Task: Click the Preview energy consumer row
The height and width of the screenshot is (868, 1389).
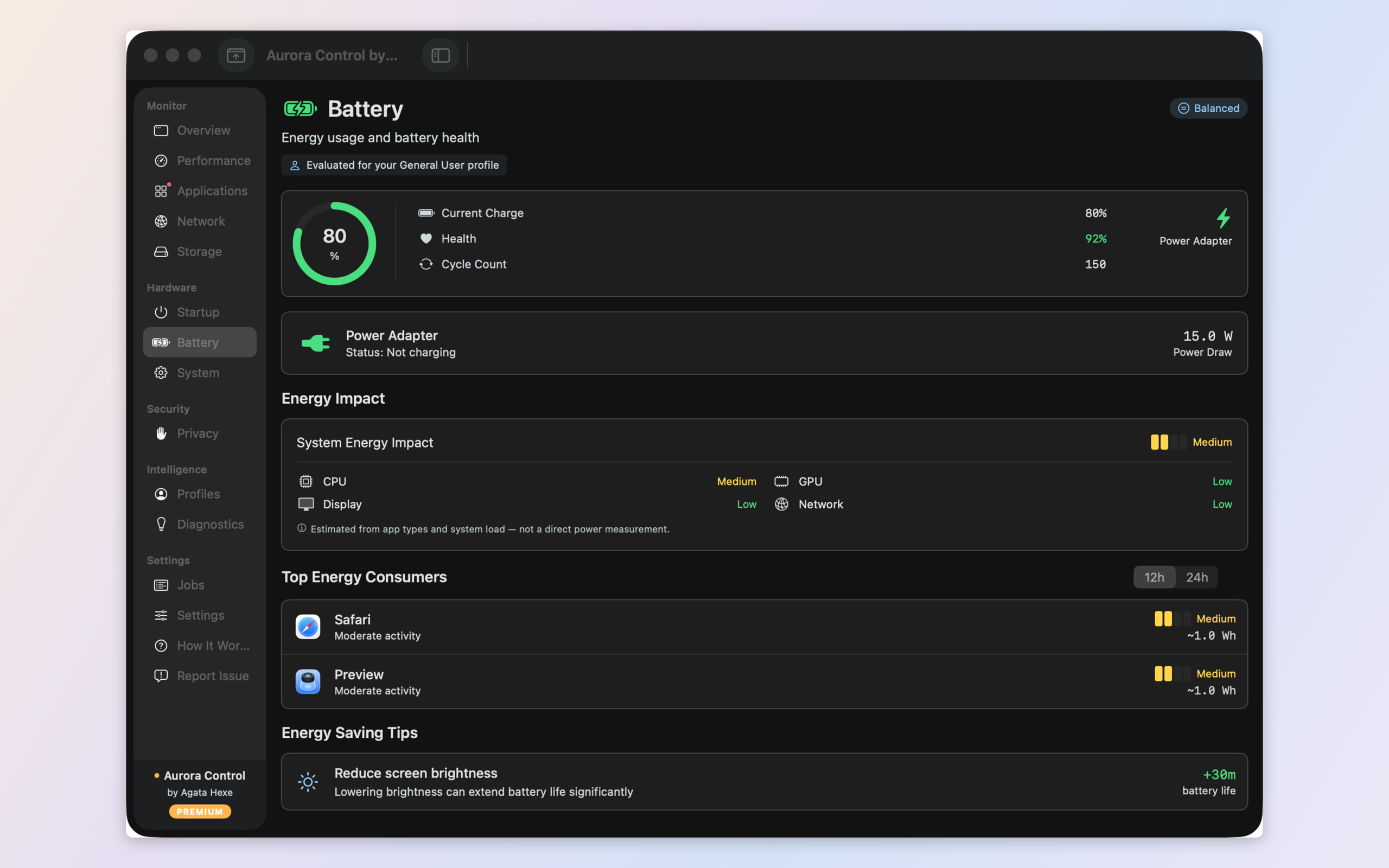Action: point(764,682)
